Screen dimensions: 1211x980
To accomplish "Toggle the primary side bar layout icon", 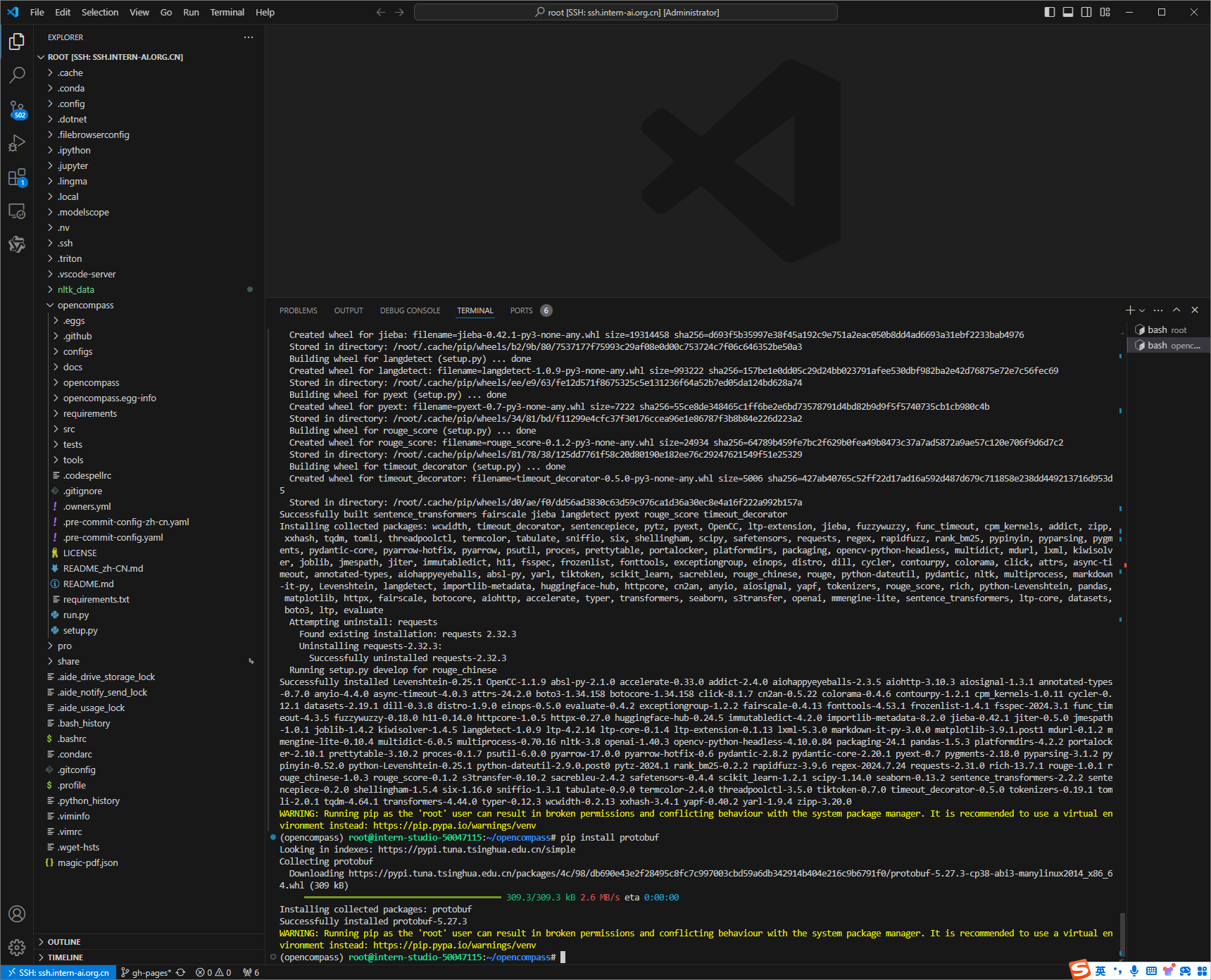I will tap(1050, 12).
